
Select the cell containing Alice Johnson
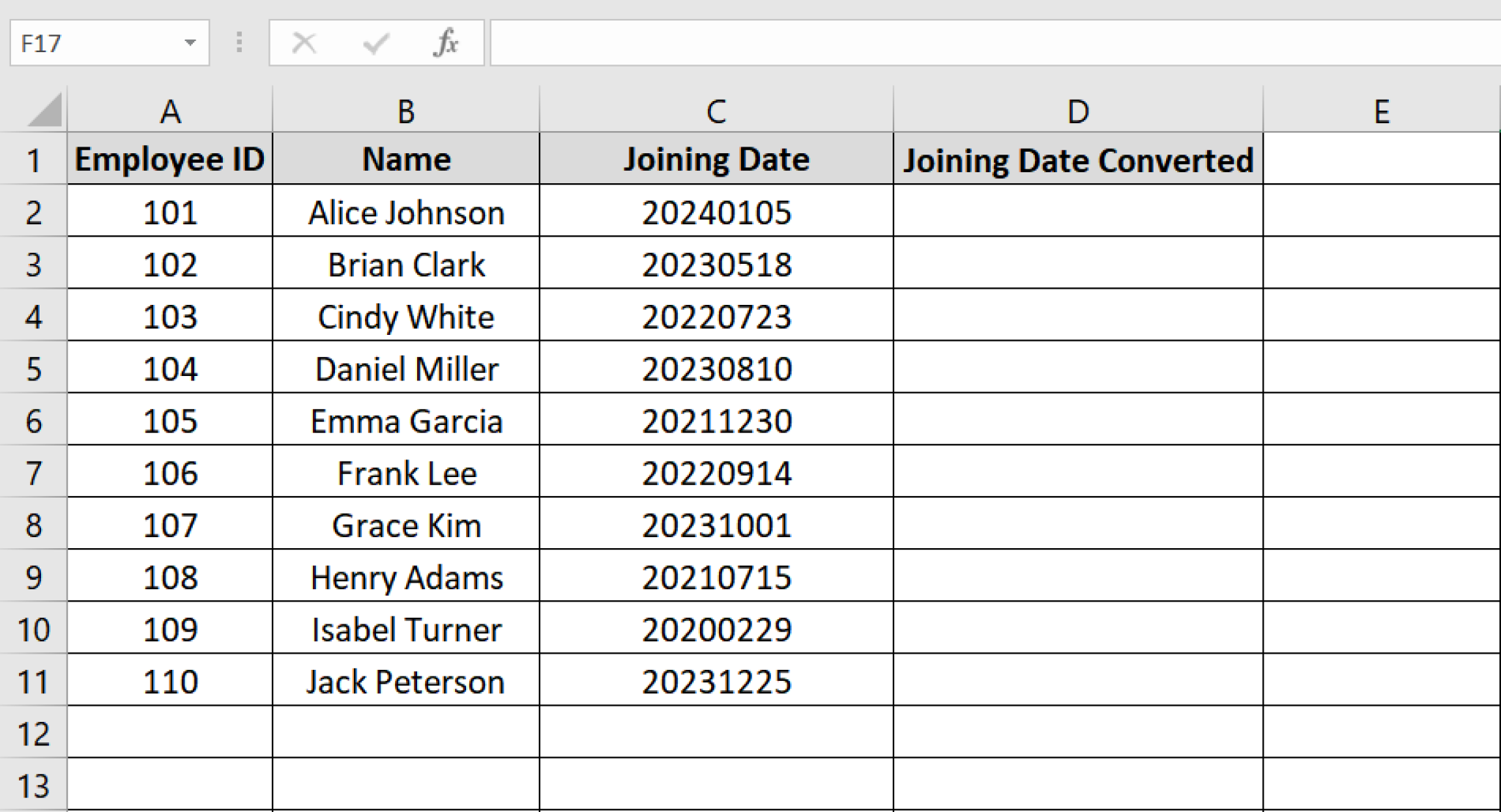pyautogui.click(x=405, y=212)
